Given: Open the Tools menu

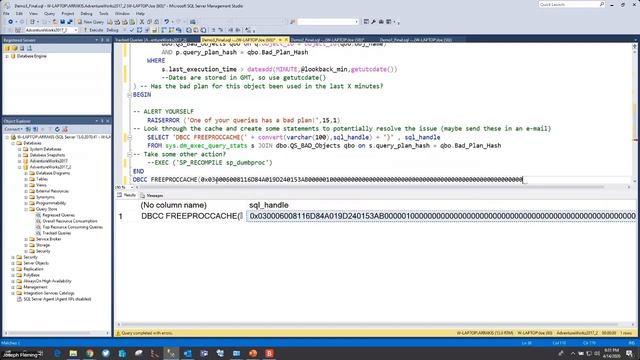Looking at the screenshot, I should click(104, 13).
